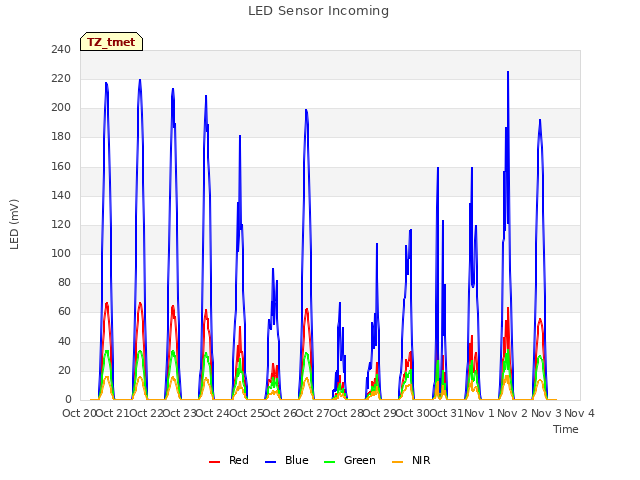
Task: Click the 60 y-axis tick label
Action: [64, 312]
